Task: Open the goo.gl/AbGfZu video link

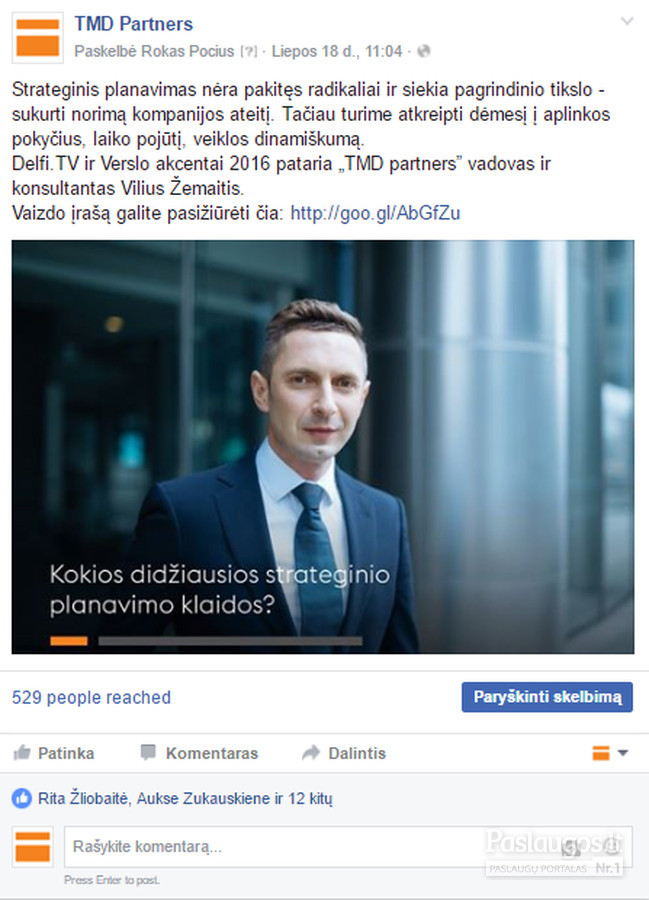Action: tap(375, 213)
